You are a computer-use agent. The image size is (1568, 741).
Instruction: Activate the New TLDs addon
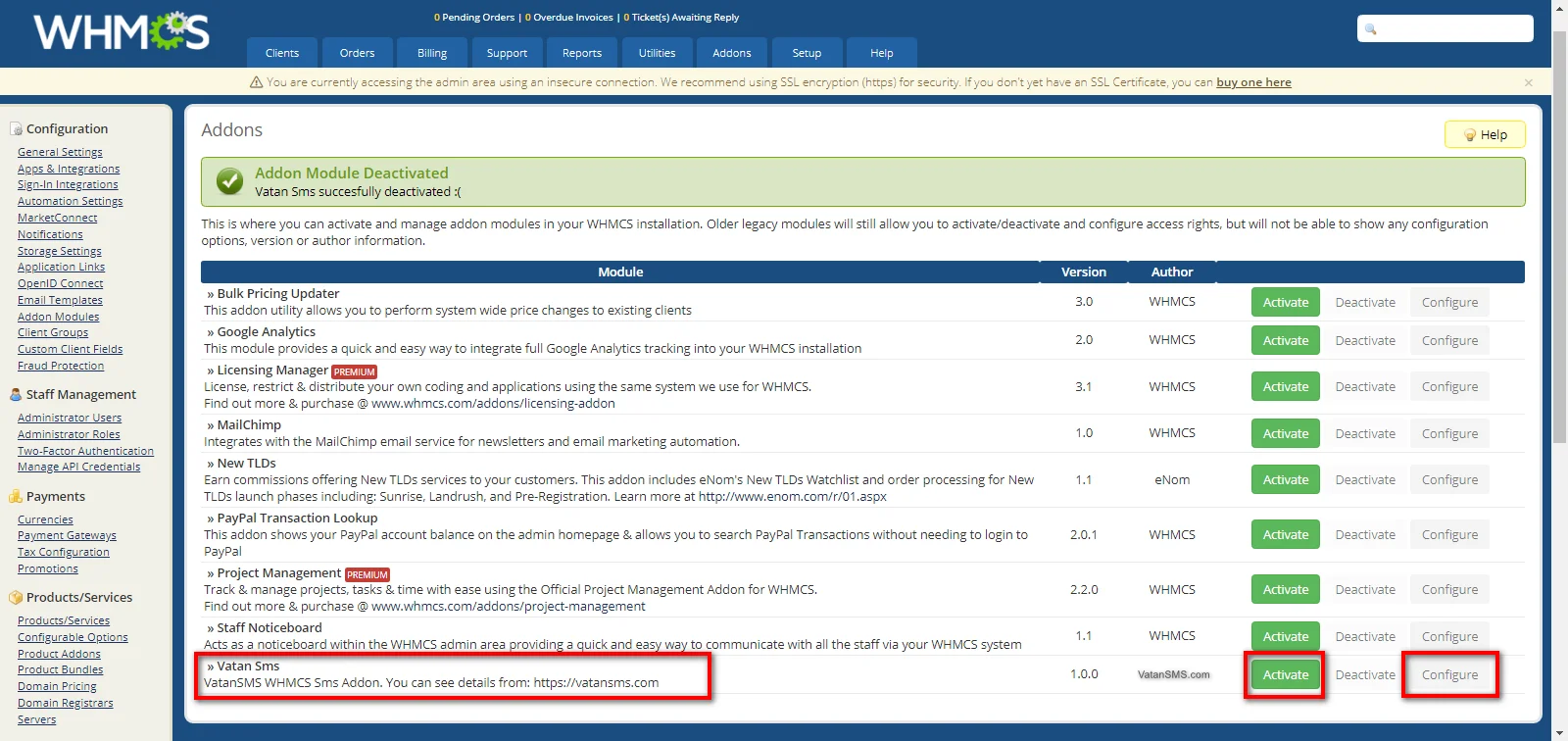1286,479
